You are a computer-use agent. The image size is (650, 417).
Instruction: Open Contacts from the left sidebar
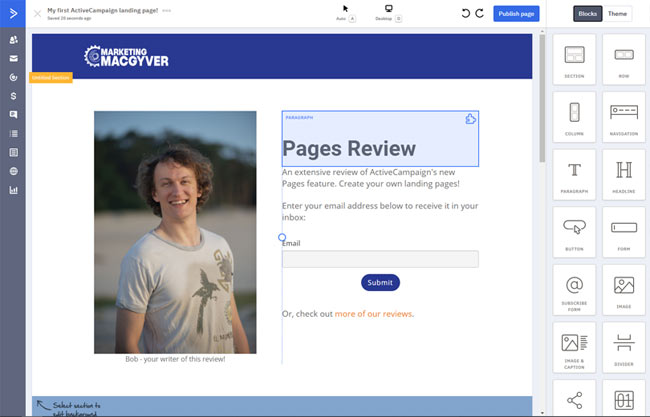(x=13, y=40)
